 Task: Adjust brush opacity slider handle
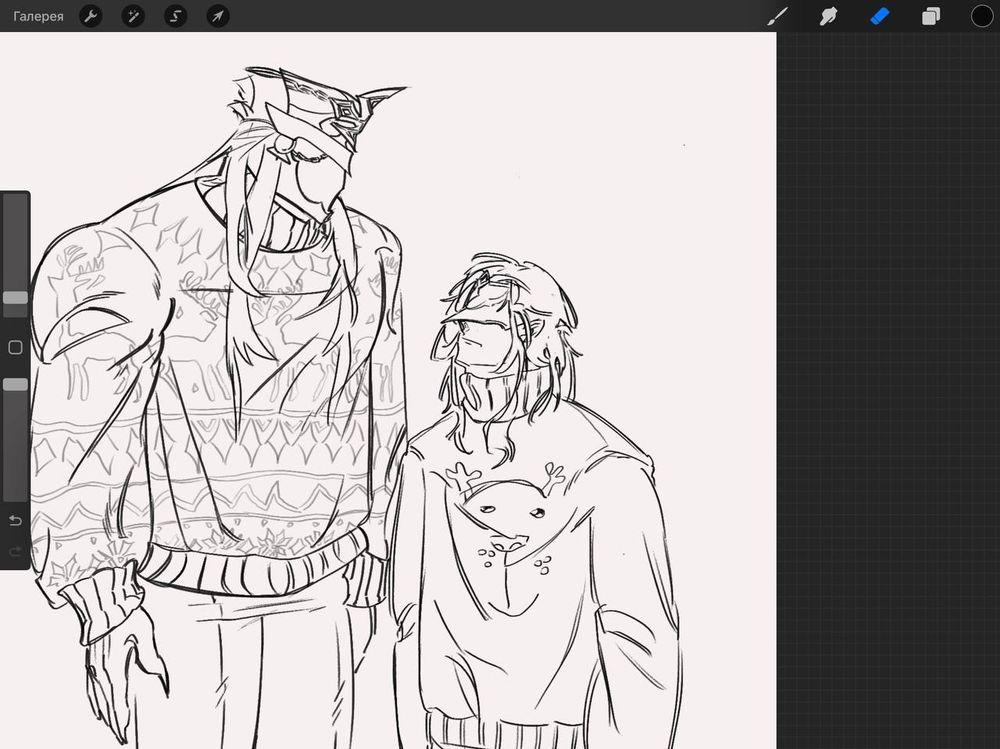point(15,384)
